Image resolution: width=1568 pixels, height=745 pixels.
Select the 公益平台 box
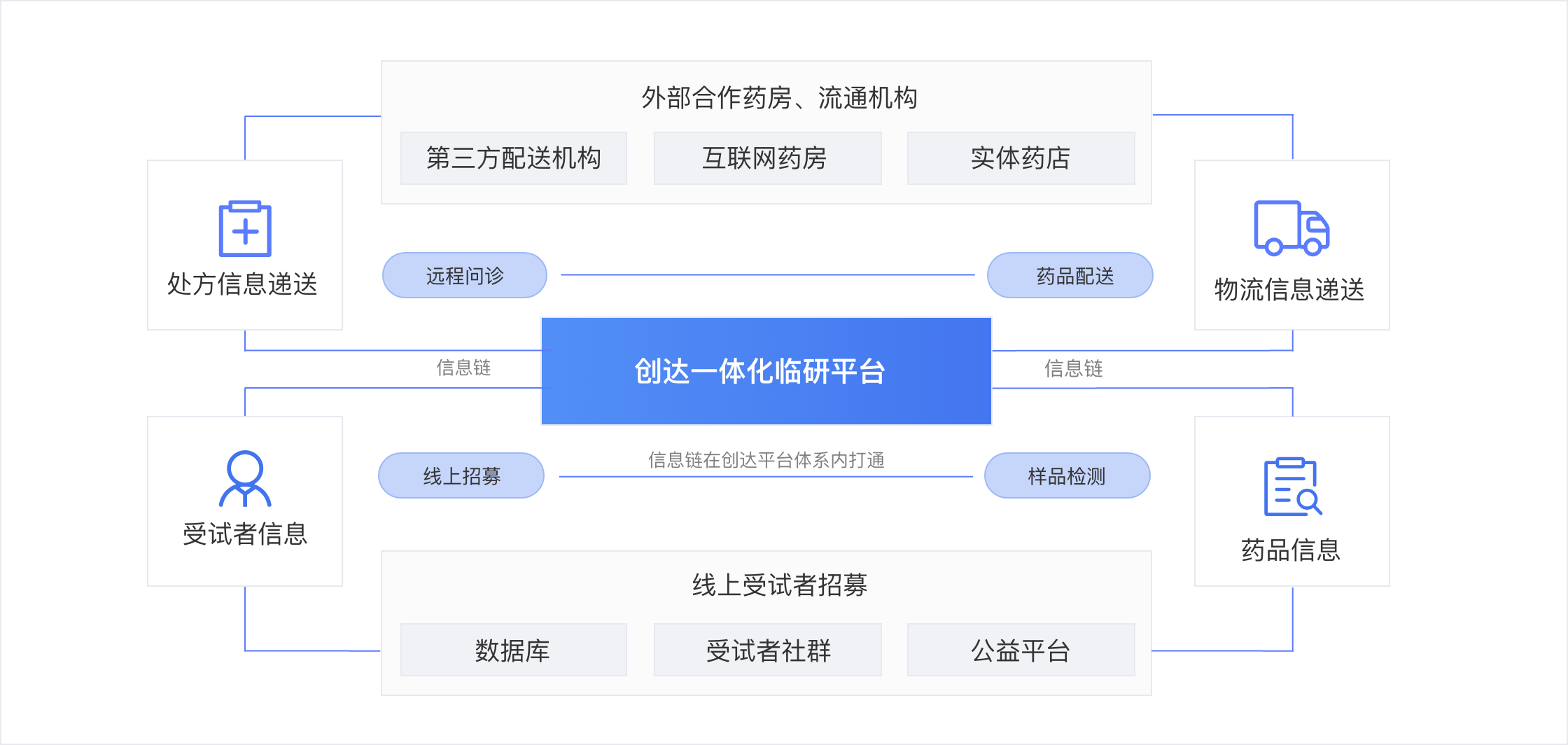[1021, 650]
